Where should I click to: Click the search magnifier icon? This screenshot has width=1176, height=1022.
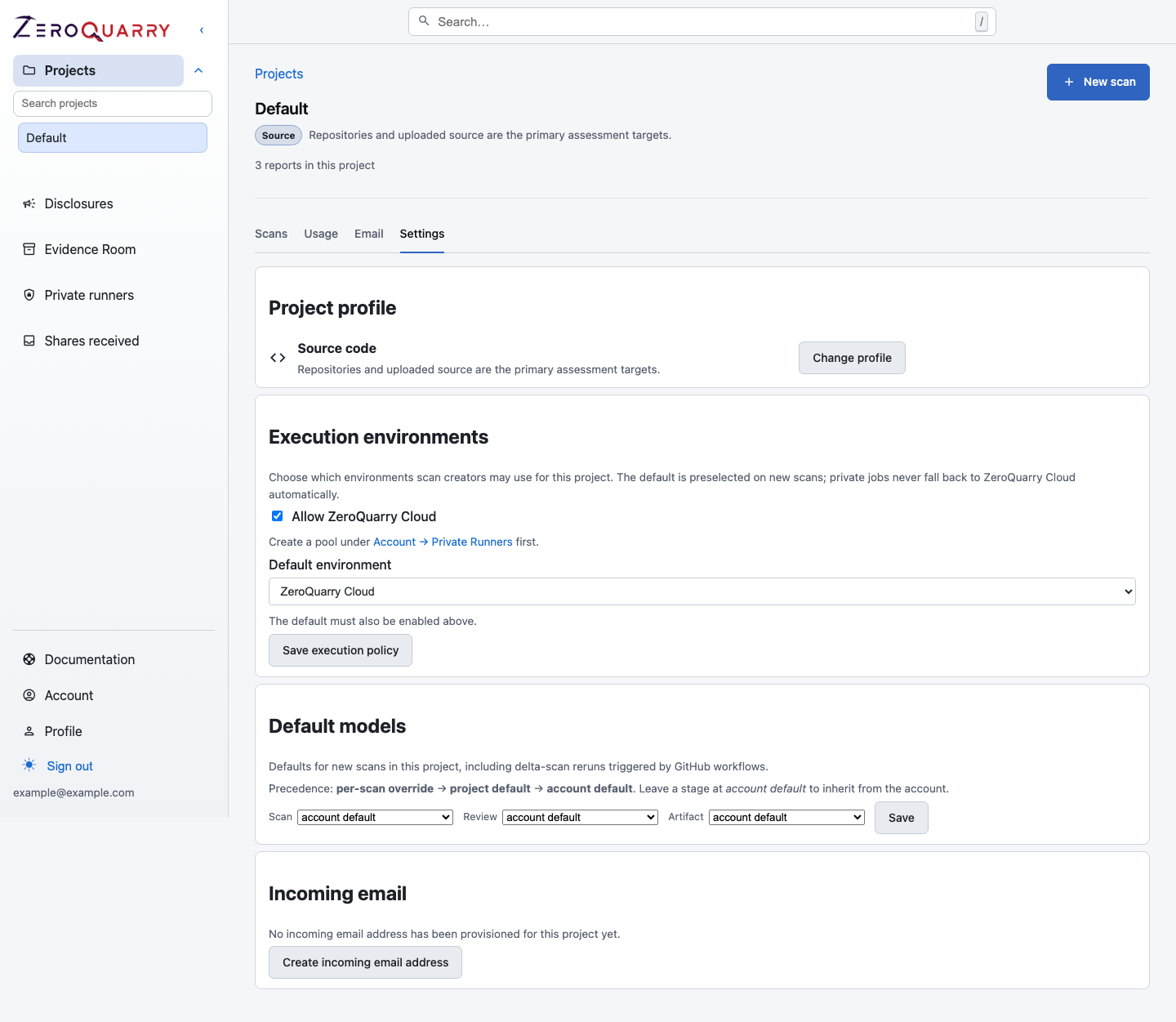[424, 21]
